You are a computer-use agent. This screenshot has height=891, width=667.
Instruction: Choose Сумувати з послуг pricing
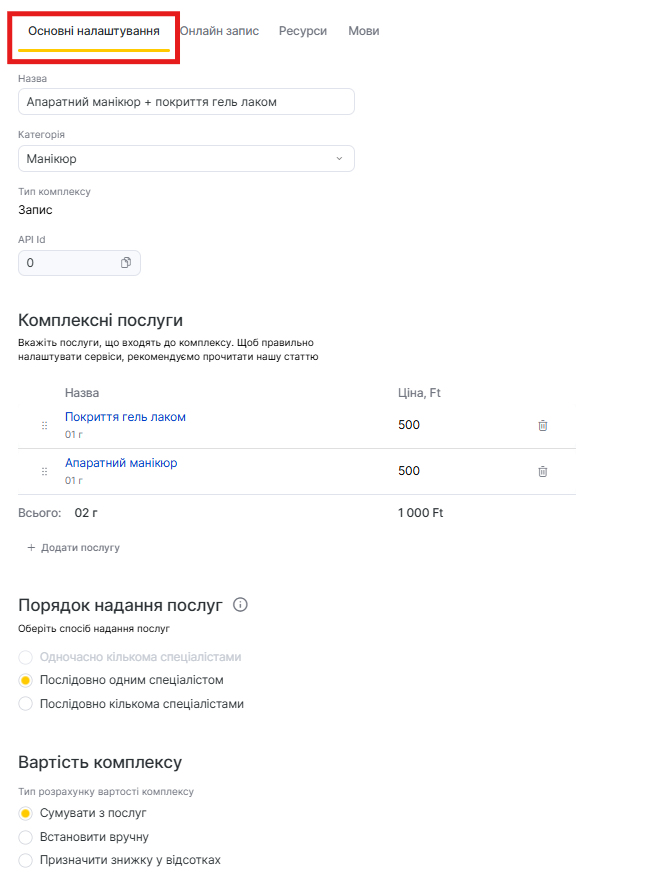pyautogui.click(x=26, y=813)
